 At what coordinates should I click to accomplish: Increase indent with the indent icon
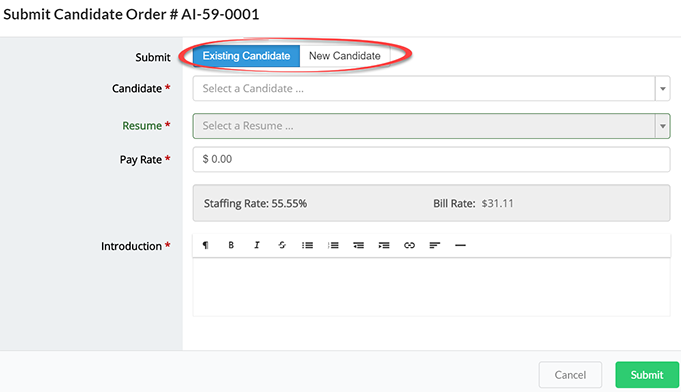(384, 245)
